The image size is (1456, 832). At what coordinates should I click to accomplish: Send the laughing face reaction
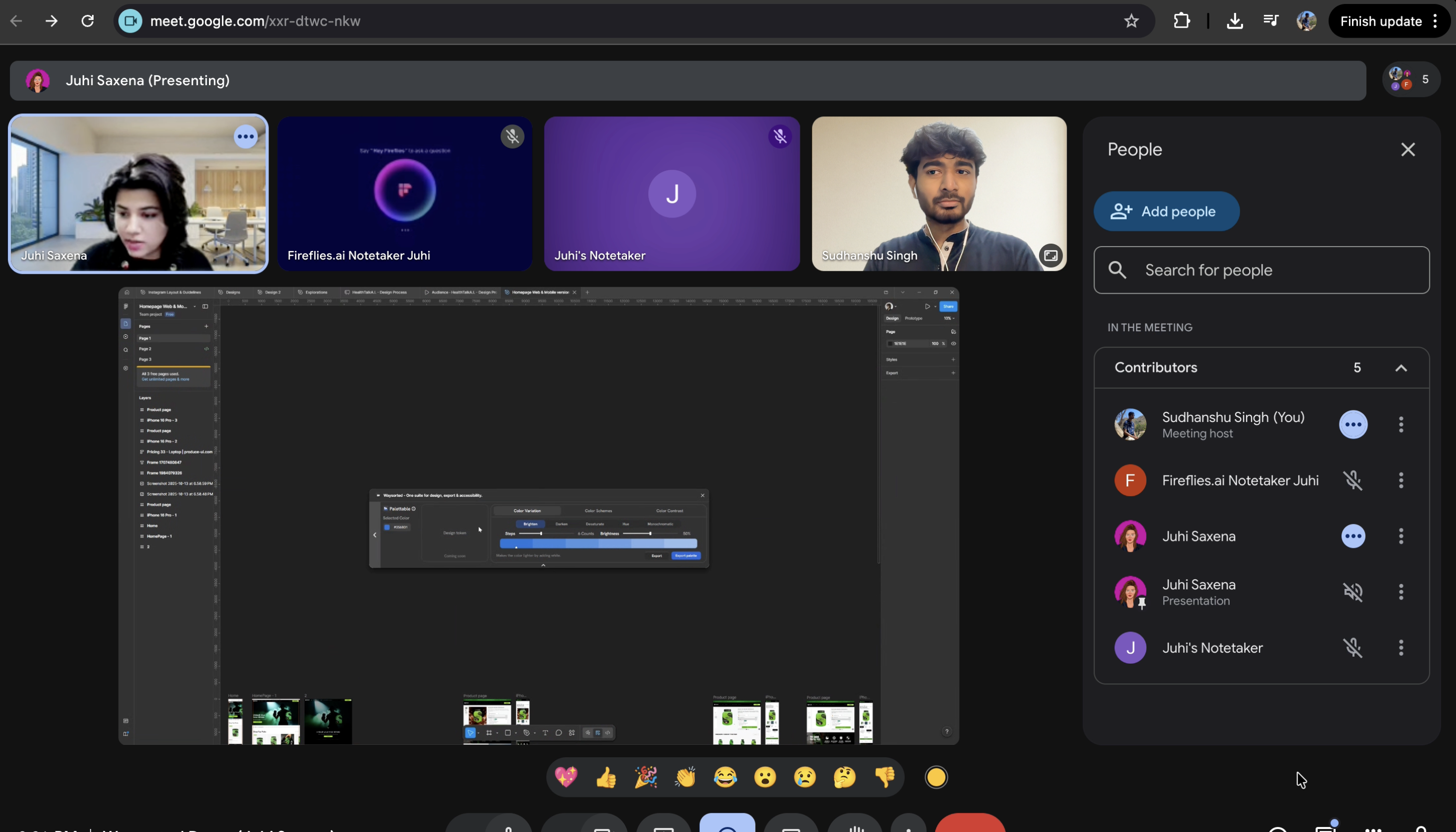click(x=725, y=777)
